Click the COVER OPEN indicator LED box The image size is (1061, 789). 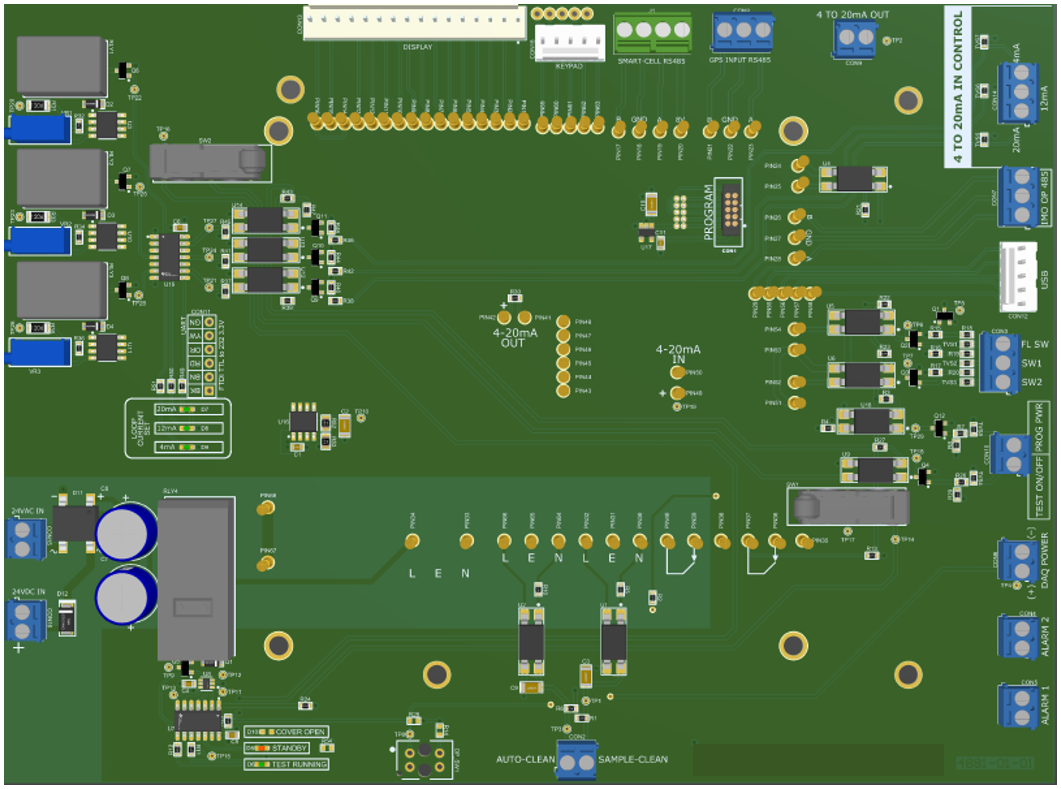coord(286,731)
